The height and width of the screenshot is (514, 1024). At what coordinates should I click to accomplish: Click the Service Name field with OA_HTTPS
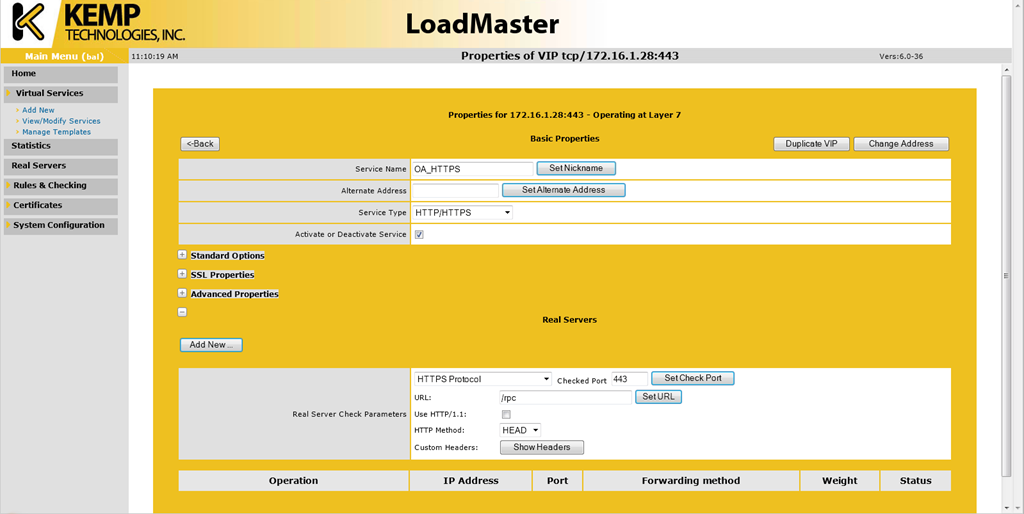click(473, 169)
